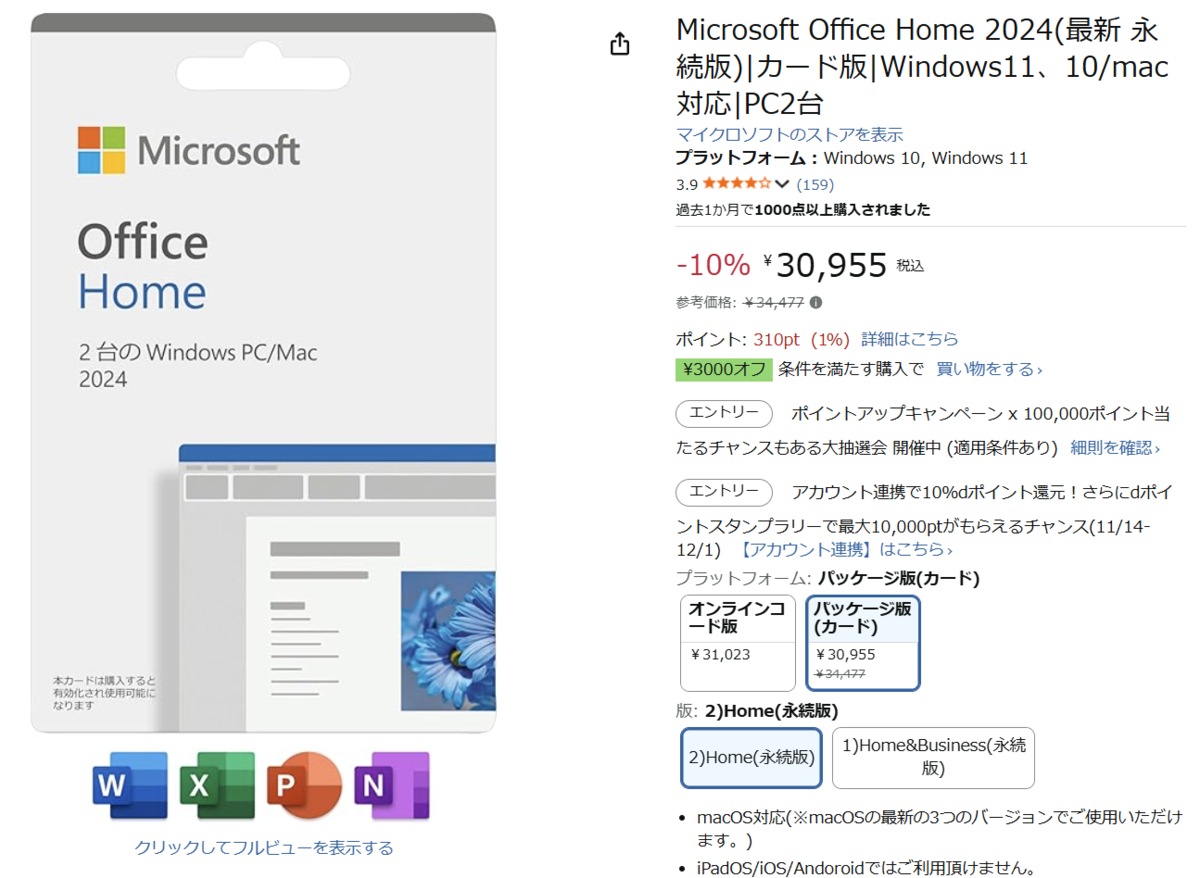The height and width of the screenshot is (878, 1200).
Task: Click the Microsoft logo on the product card
Action: point(189,151)
